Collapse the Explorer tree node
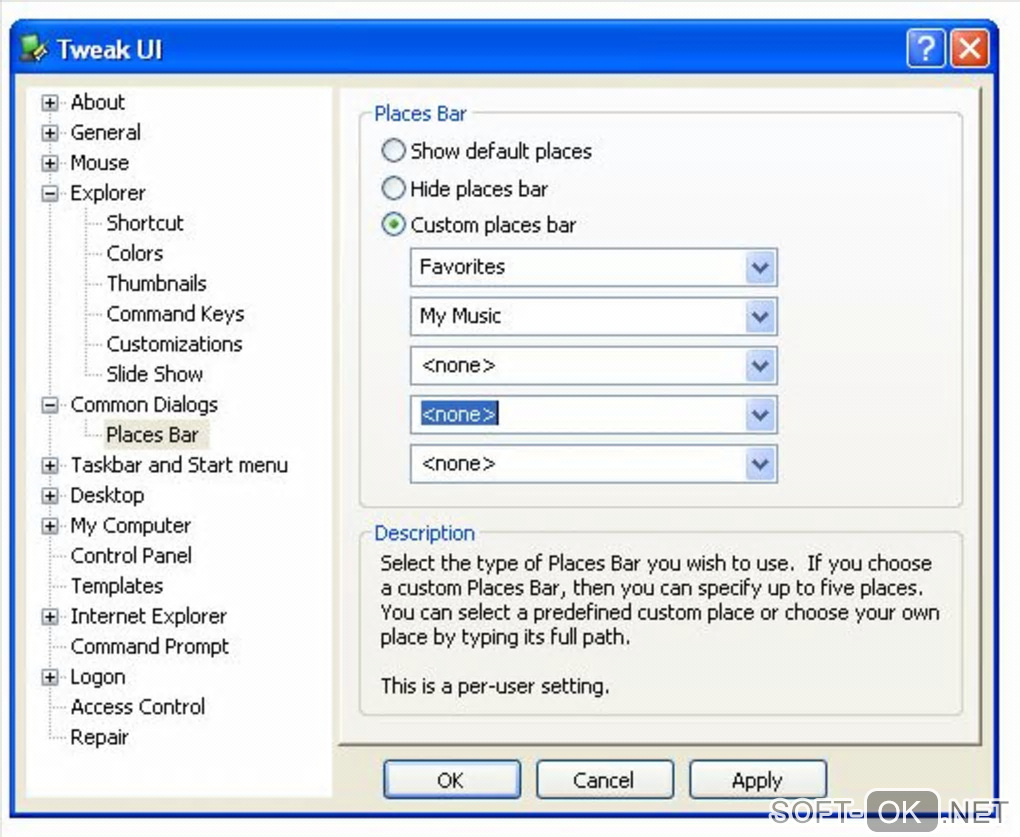Screen dimensions: 1020x837 coord(50,194)
